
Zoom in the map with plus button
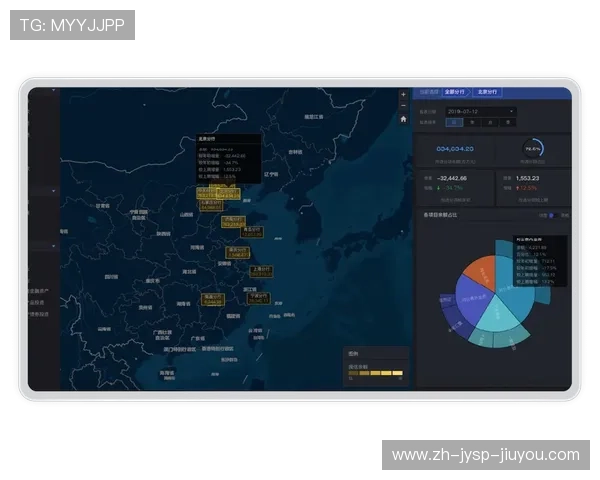403,95
